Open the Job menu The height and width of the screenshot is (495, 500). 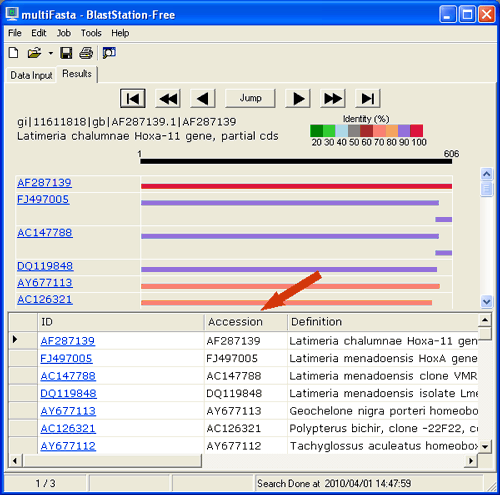(x=64, y=33)
